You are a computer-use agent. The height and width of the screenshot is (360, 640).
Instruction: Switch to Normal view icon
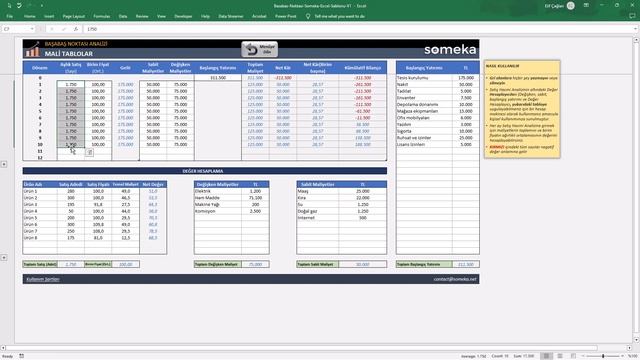[x=546, y=356]
